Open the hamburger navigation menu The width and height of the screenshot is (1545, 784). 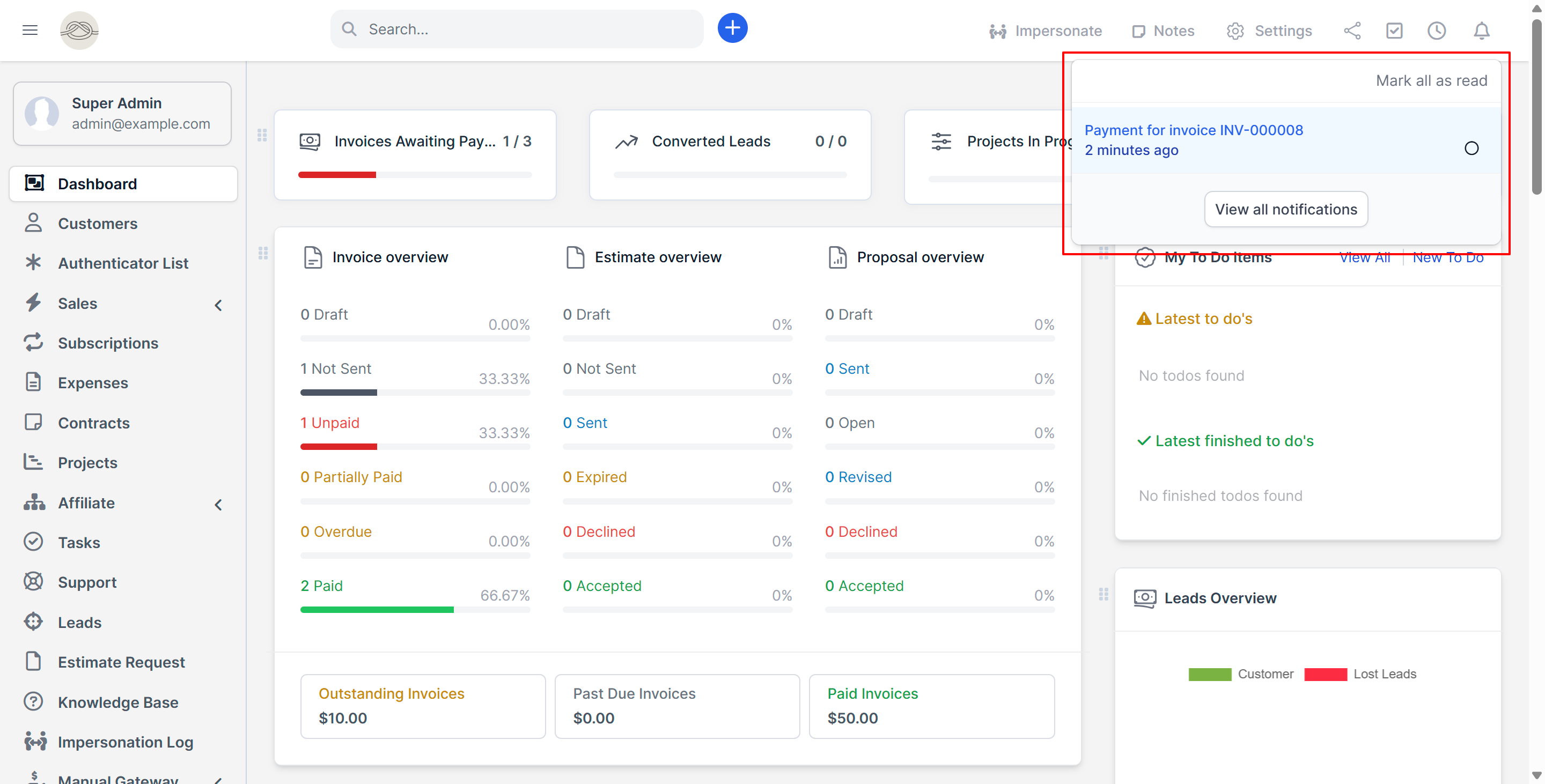pyautogui.click(x=30, y=30)
